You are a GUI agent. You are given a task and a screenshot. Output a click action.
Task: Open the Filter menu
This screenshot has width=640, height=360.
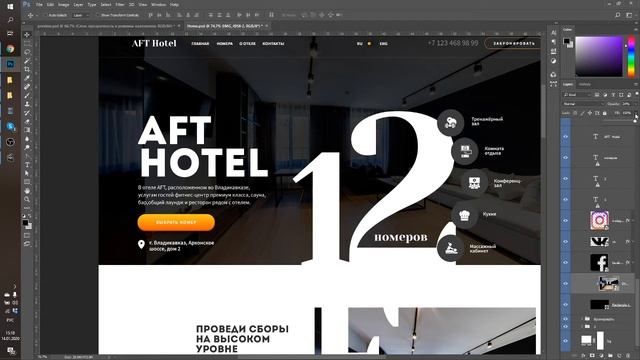tap(120, 4)
